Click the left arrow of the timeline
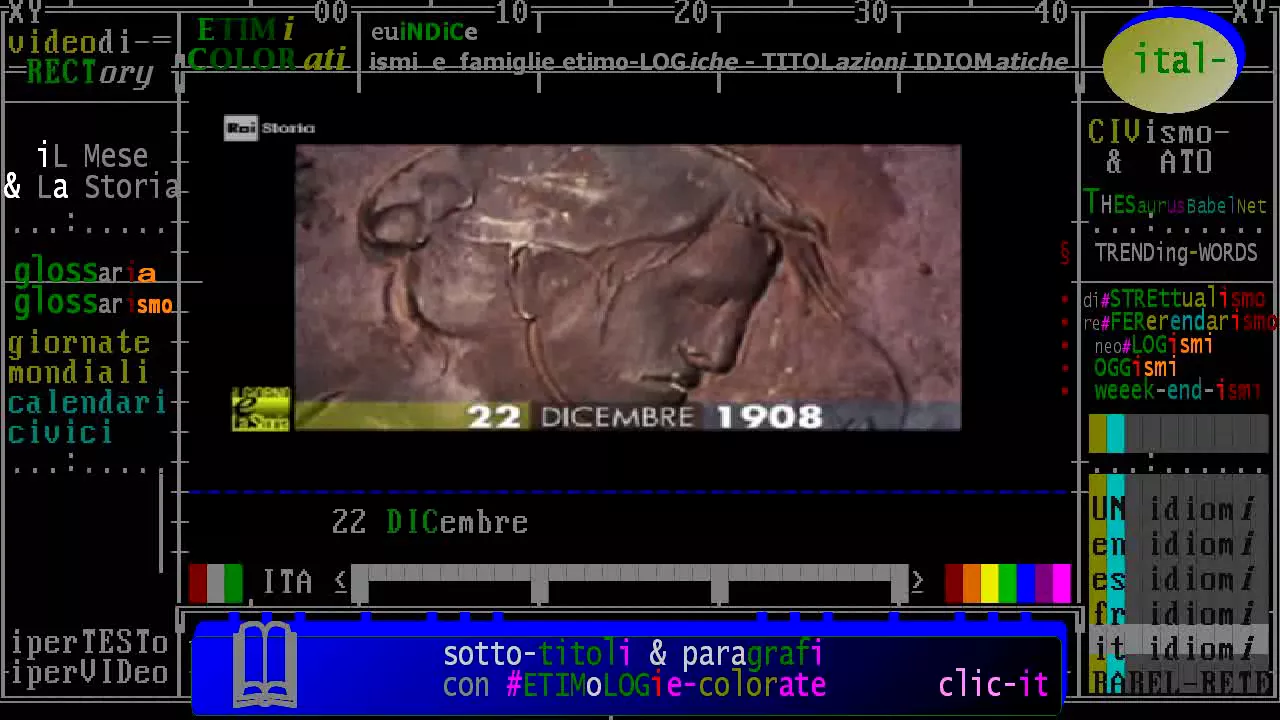This screenshot has width=1280, height=720. pos(341,581)
